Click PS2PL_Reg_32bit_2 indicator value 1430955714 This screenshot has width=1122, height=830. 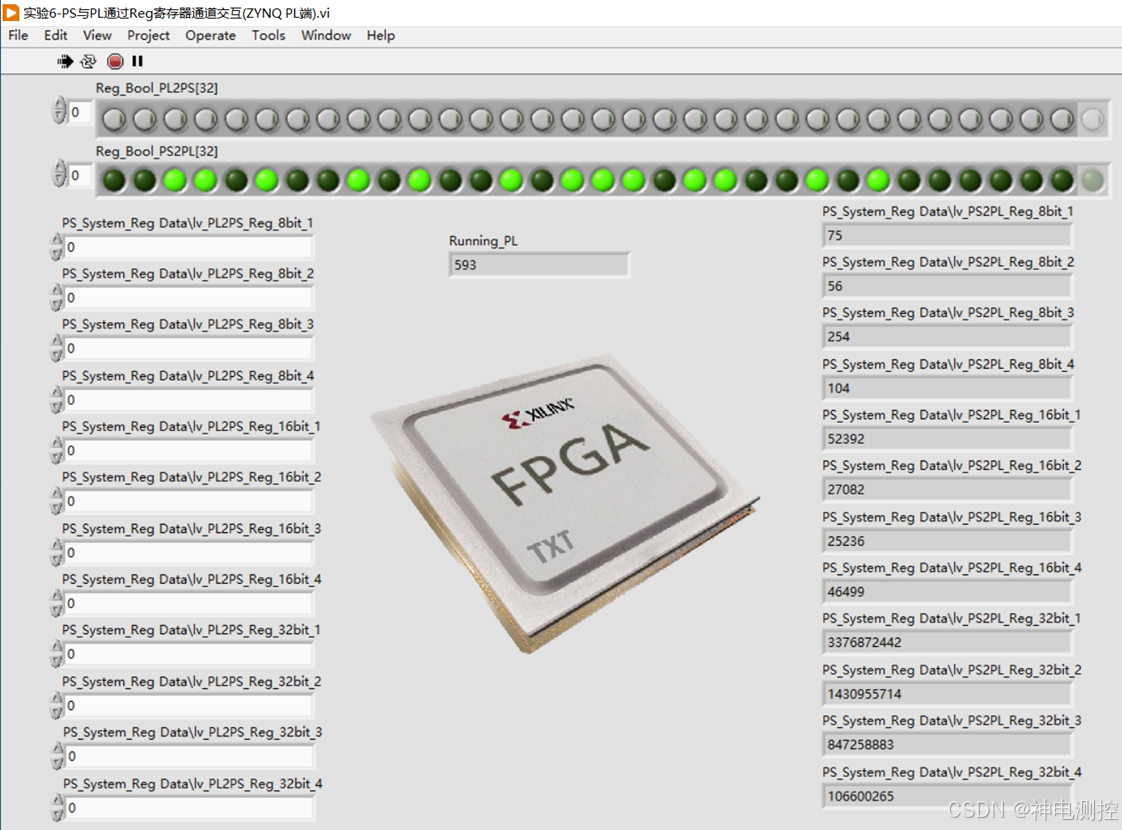point(947,694)
